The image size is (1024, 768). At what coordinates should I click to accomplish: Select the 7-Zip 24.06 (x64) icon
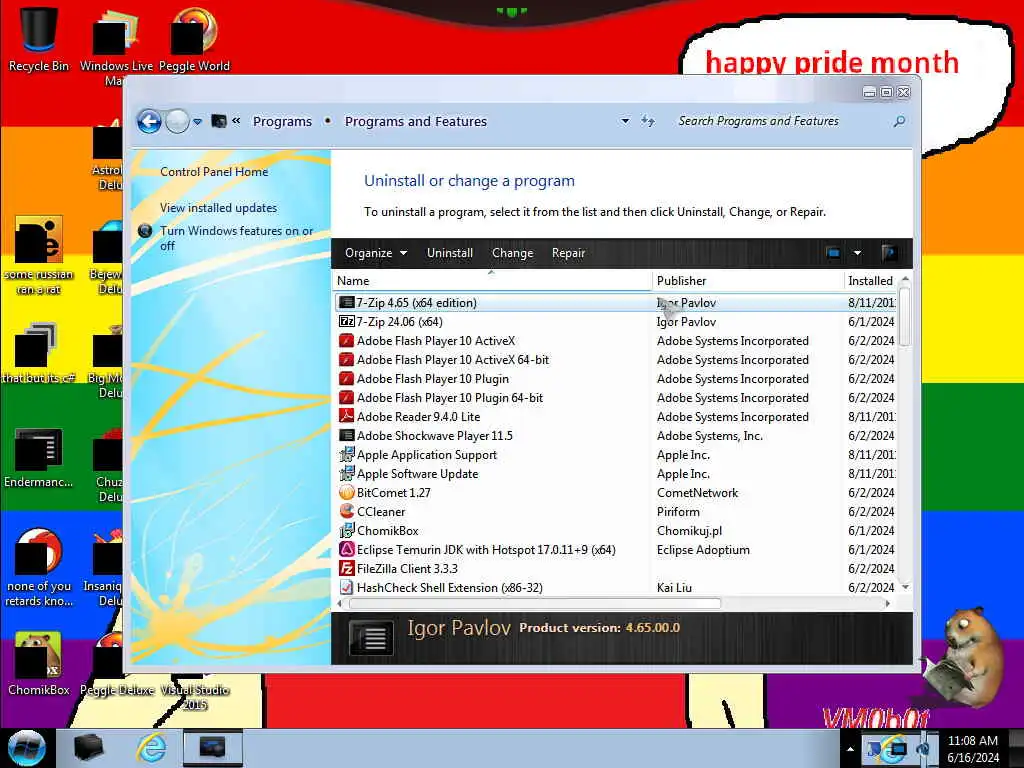pyautogui.click(x=347, y=321)
